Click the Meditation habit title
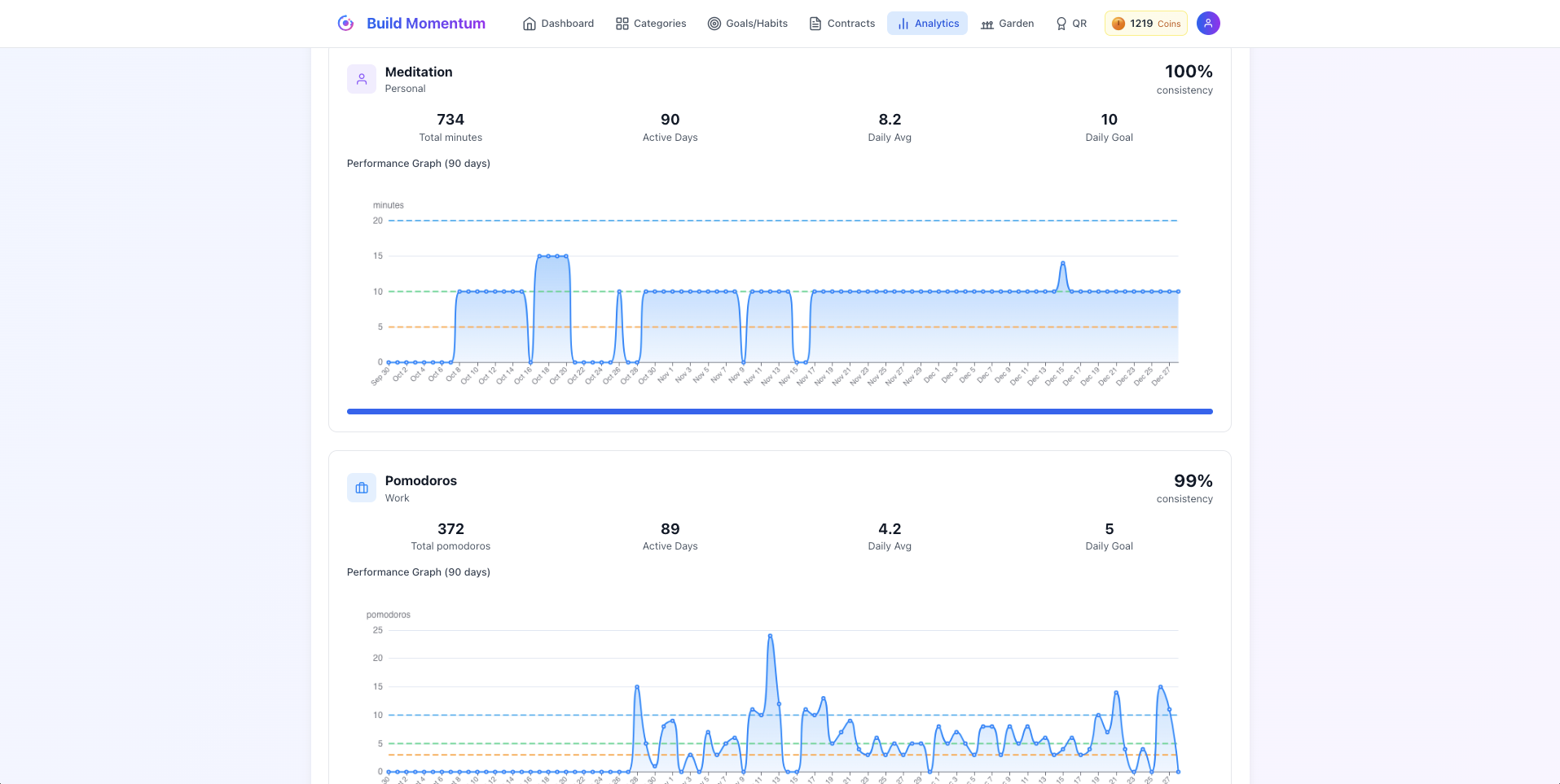This screenshot has width=1560, height=784. click(x=419, y=72)
